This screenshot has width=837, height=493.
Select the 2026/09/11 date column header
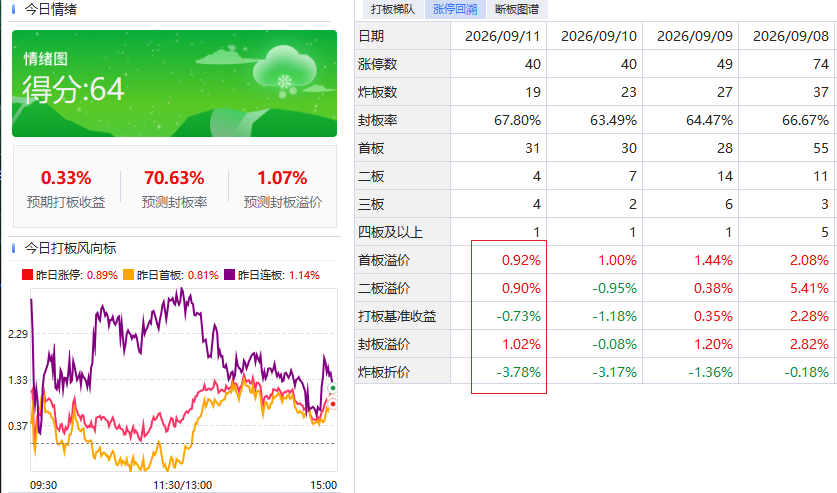pyautogui.click(x=502, y=36)
